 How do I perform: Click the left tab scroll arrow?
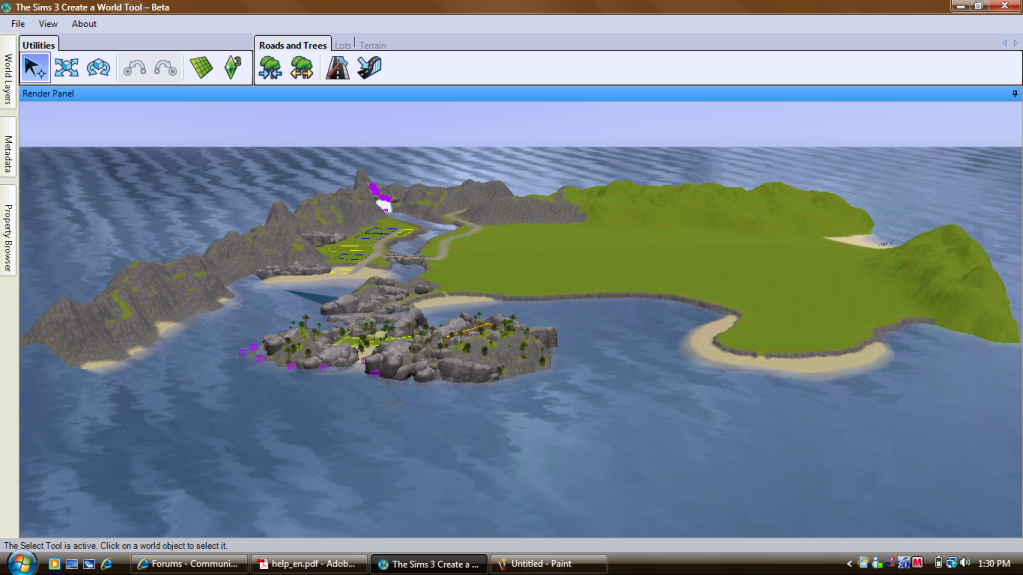pyautogui.click(x=1005, y=44)
